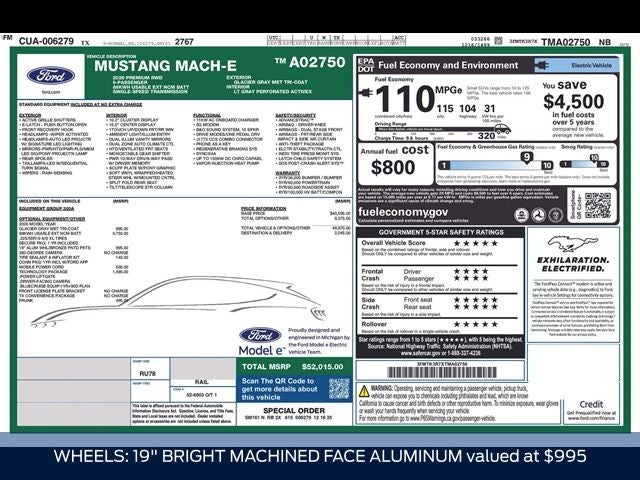
Task: Click the Smartphone QR code in fuel panel
Action: [x=597, y=205]
